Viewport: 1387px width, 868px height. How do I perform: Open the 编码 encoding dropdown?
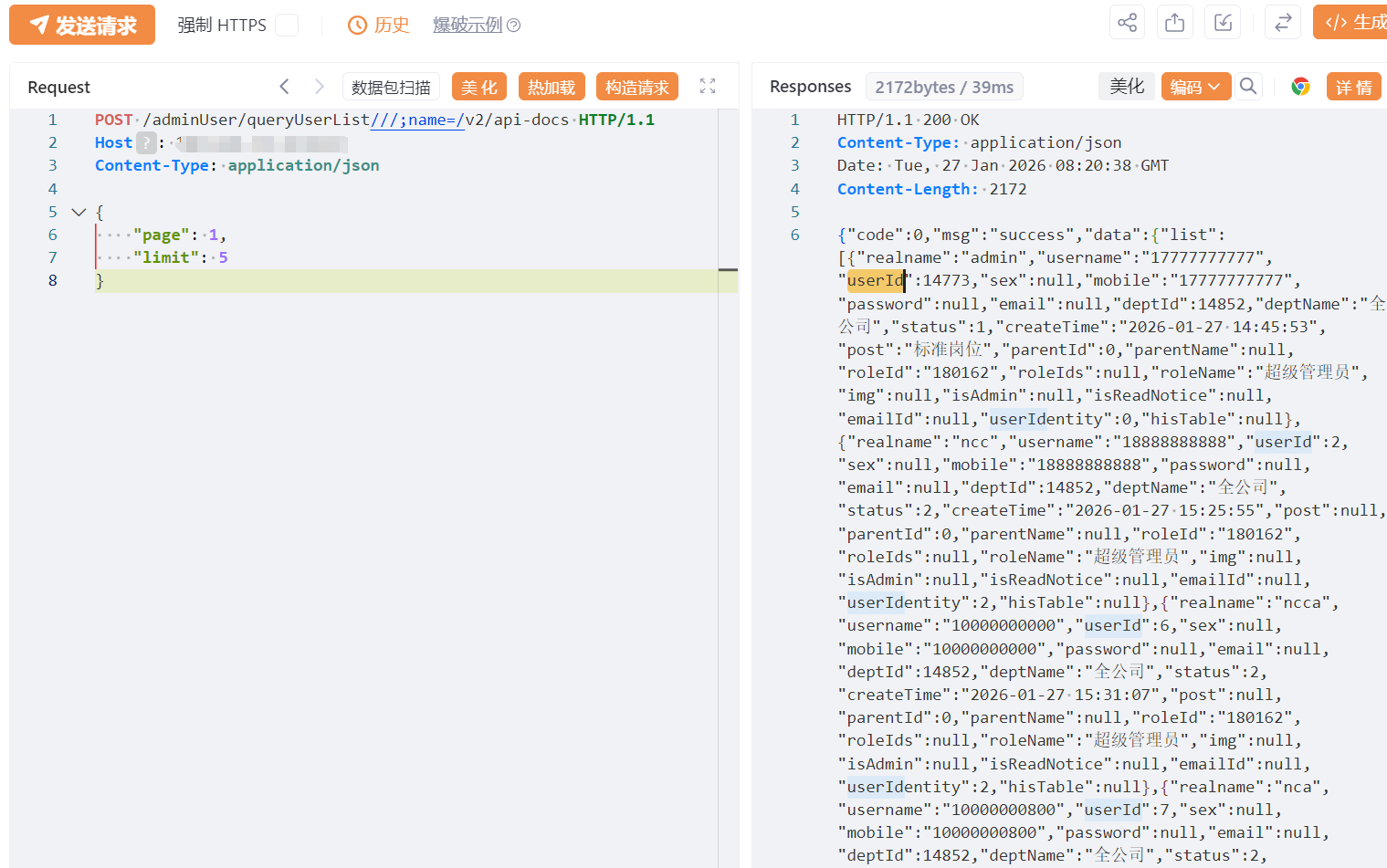[x=1195, y=87]
